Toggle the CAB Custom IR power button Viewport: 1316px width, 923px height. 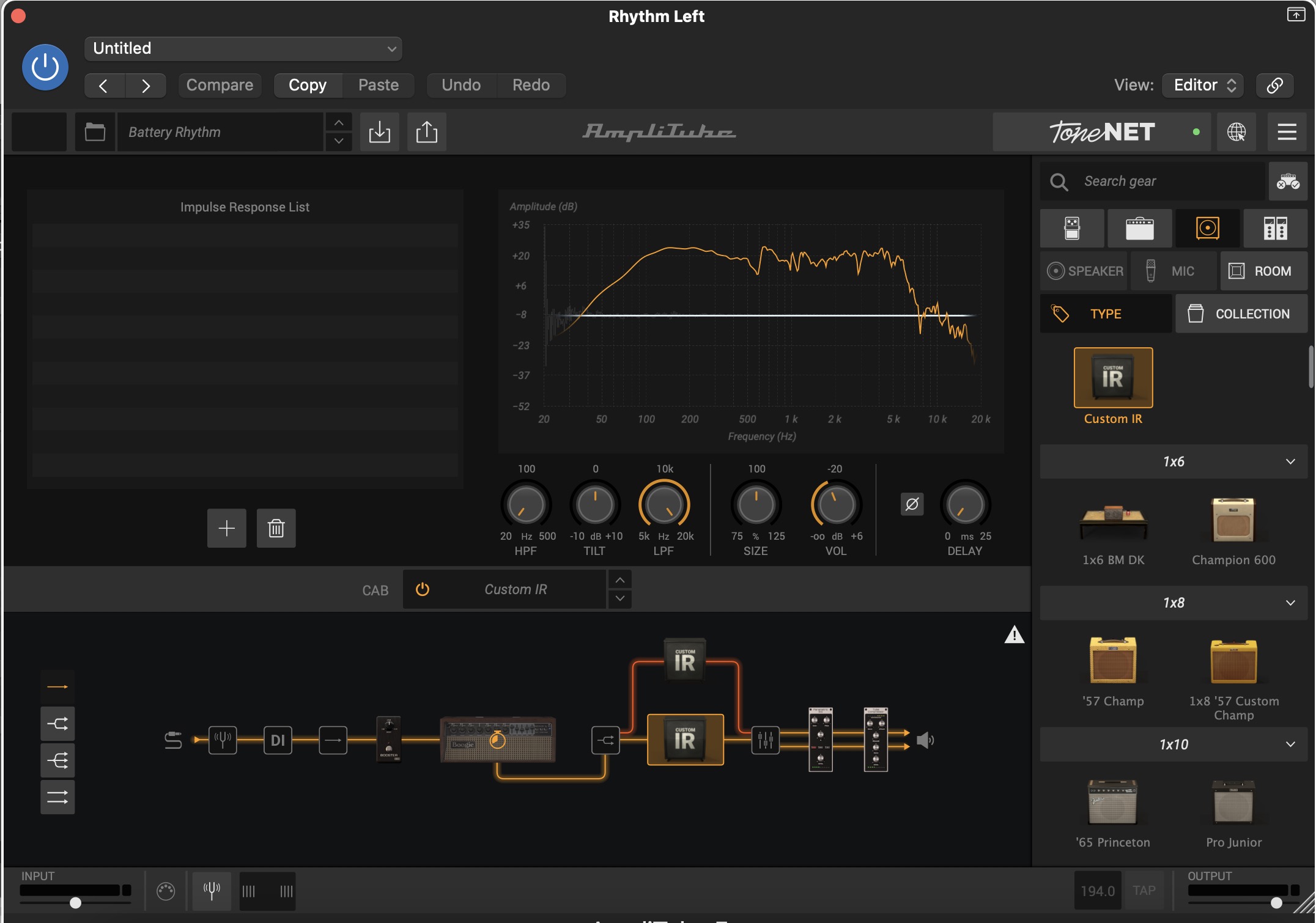point(423,589)
